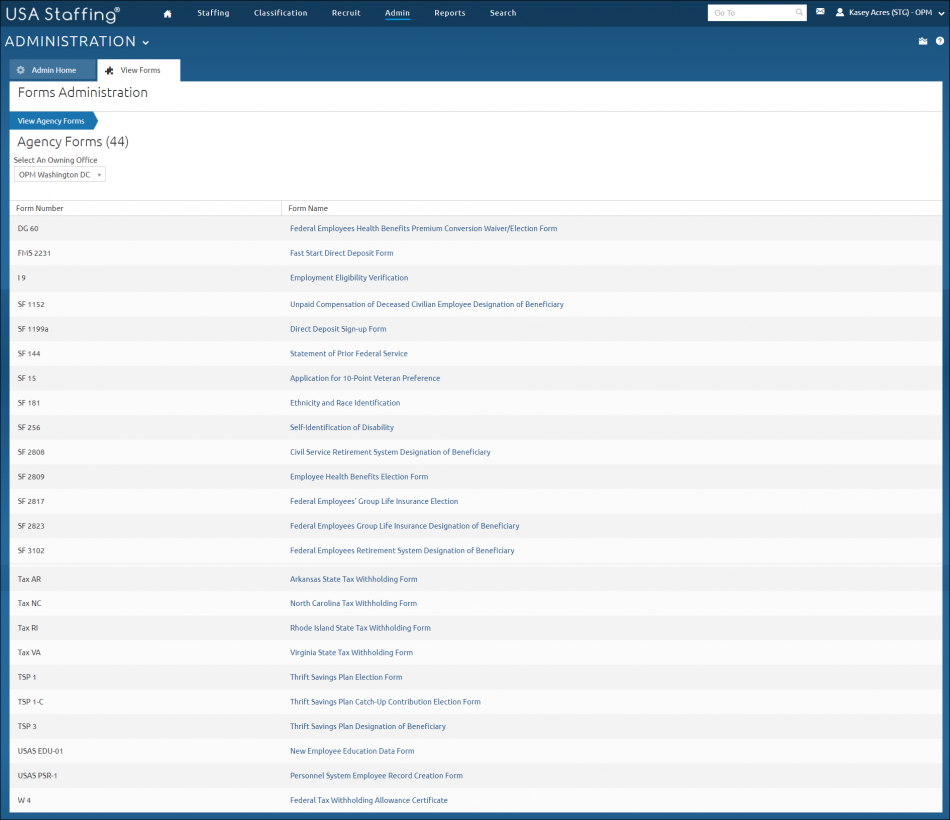Open the Employment Eligibility Verification link

tap(349, 278)
